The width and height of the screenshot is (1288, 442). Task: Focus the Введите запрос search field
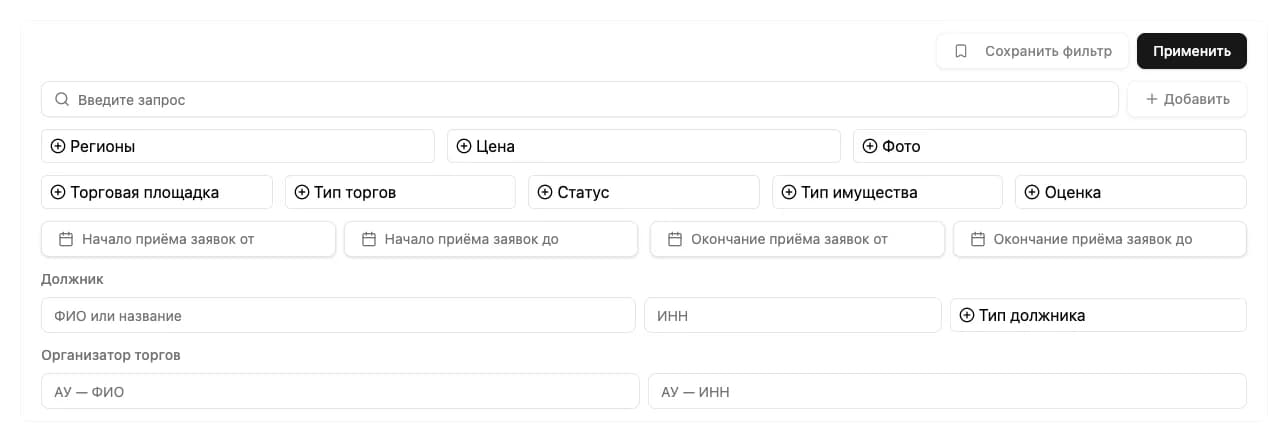580,99
